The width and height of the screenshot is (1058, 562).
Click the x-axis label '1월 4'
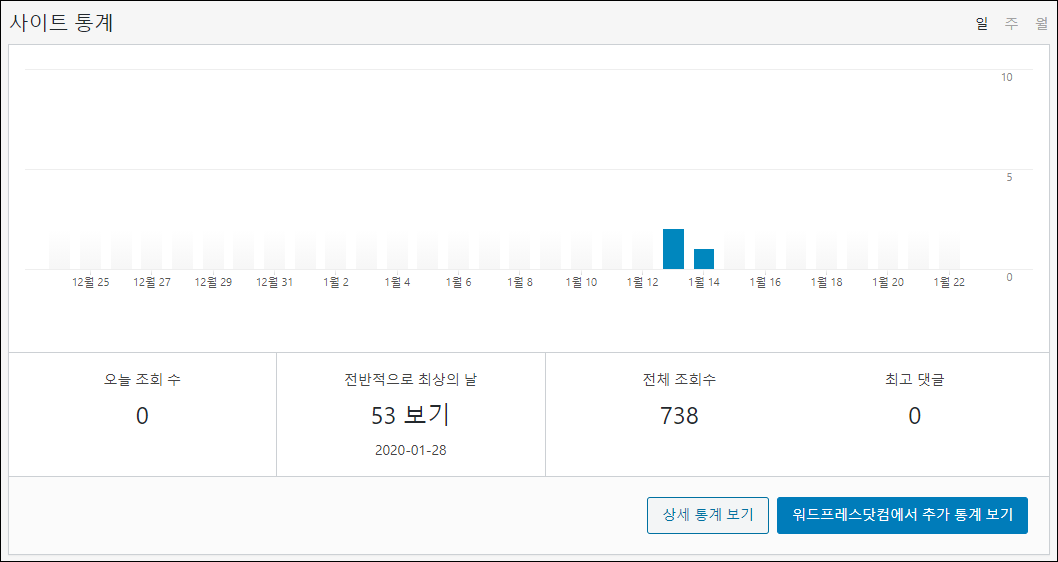click(x=397, y=283)
